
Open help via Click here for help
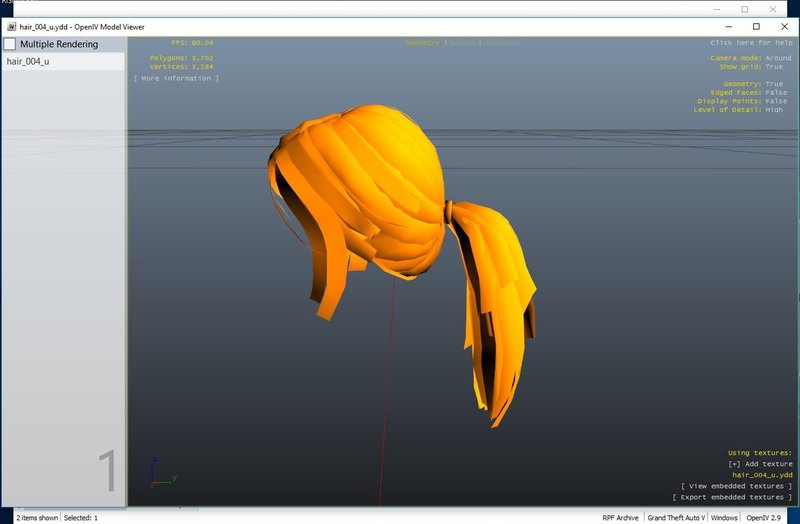(751, 43)
